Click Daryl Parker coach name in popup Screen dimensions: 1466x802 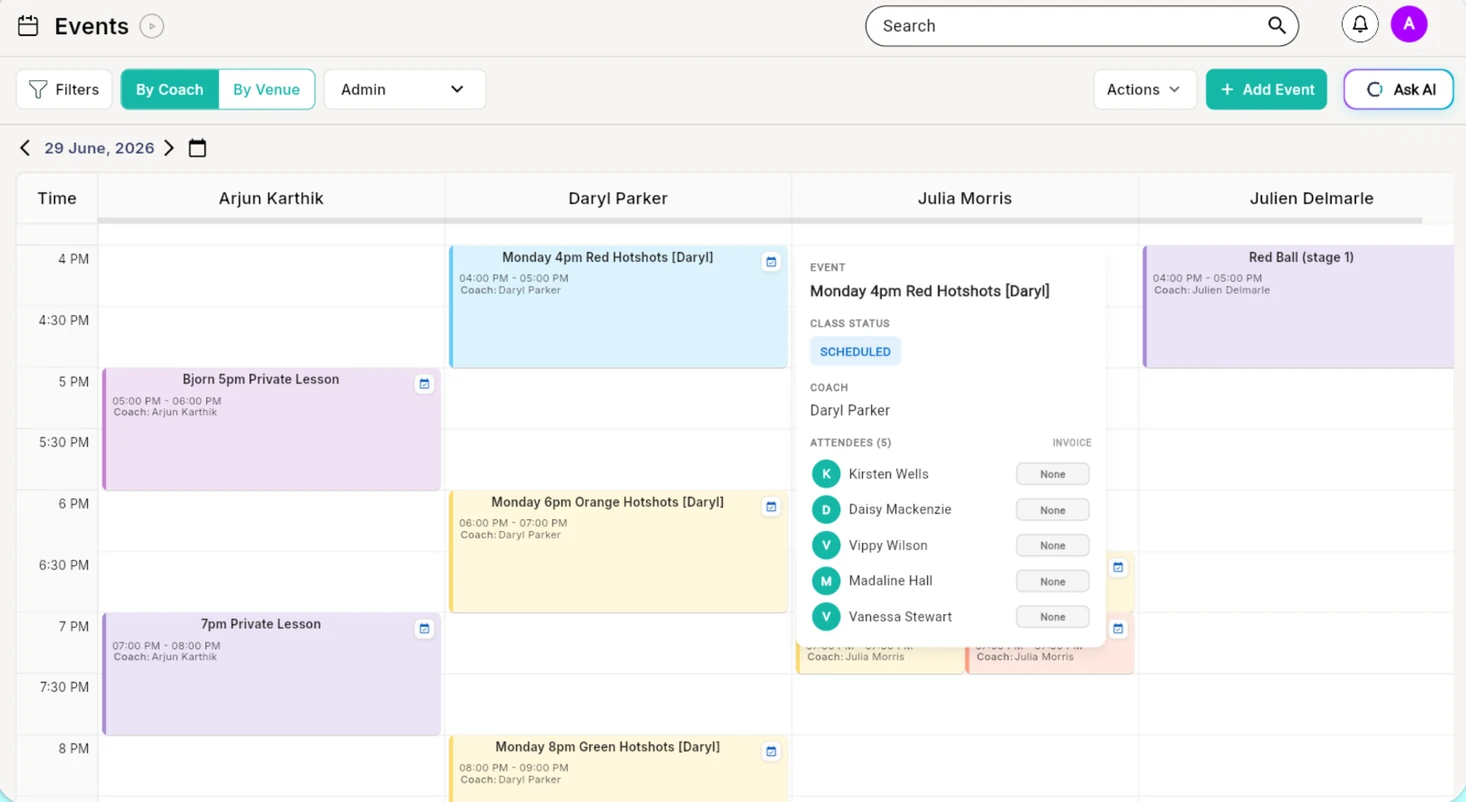tap(850, 410)
